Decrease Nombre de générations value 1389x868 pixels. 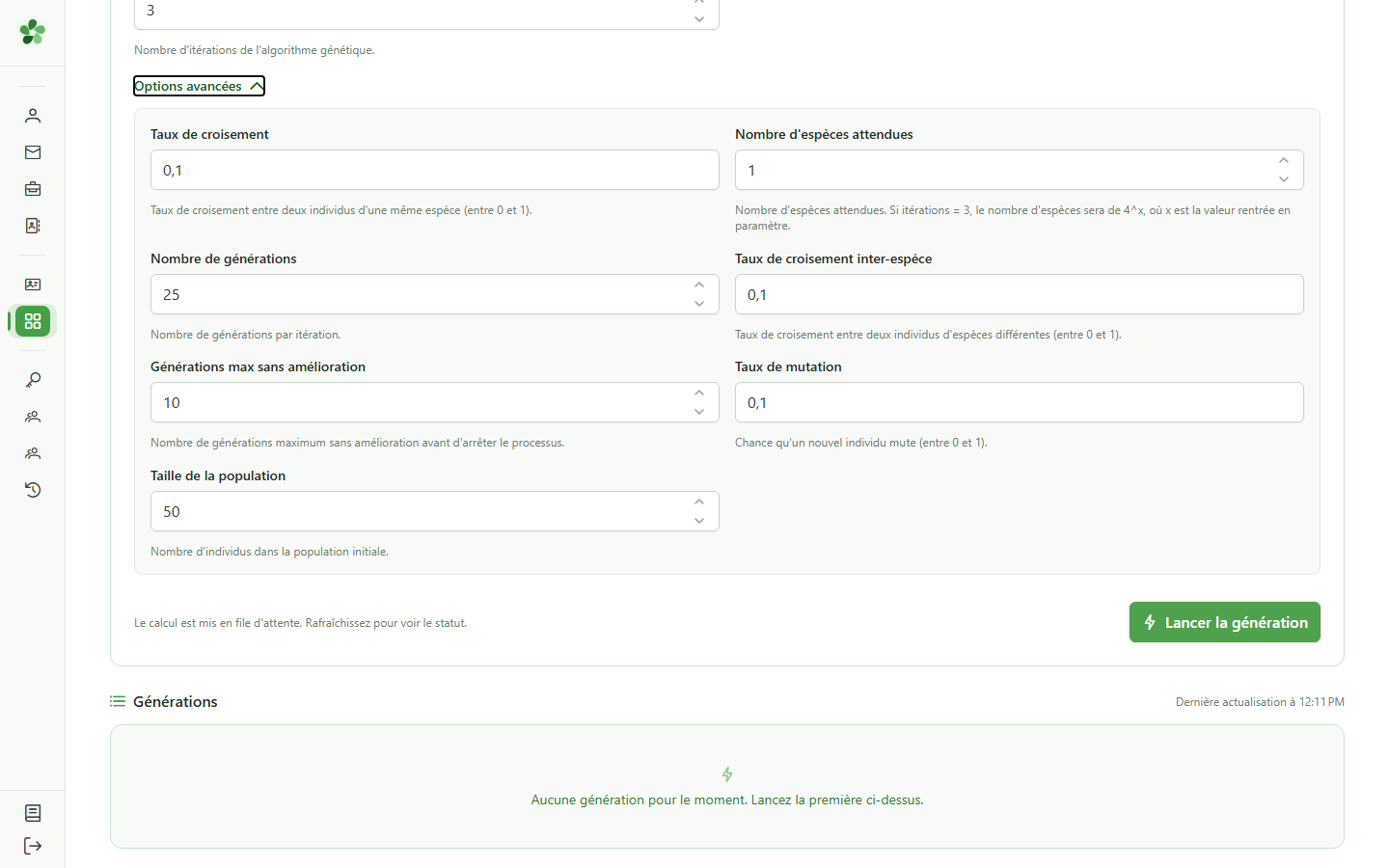click(x=699, y=304)
